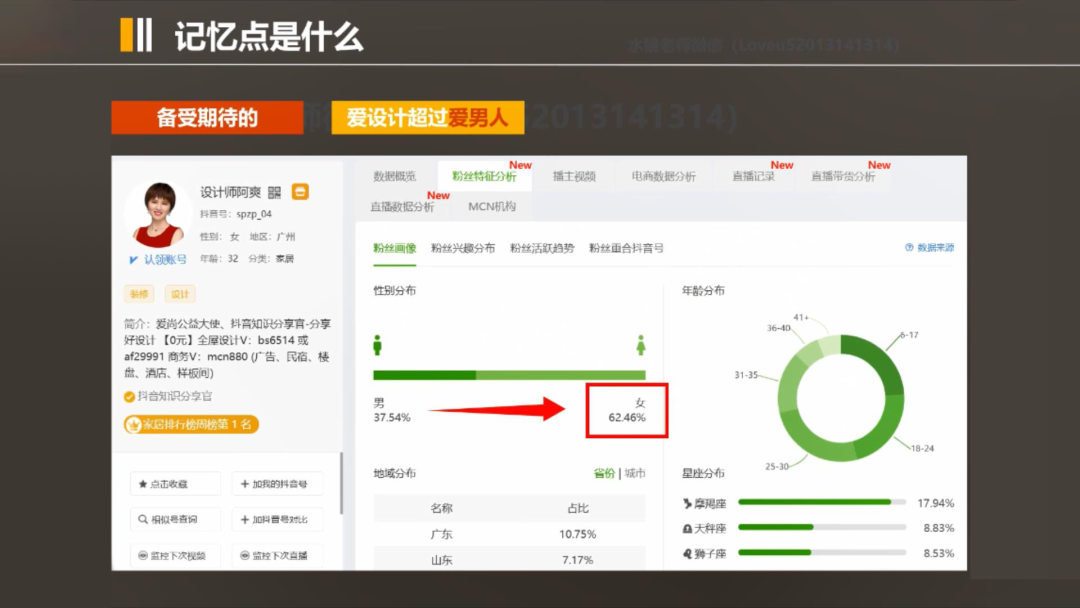Screen dimensions: 1080x608
Task: Select the 粉丝兴趣分布 sub-tab
Action: pos(463,248)
